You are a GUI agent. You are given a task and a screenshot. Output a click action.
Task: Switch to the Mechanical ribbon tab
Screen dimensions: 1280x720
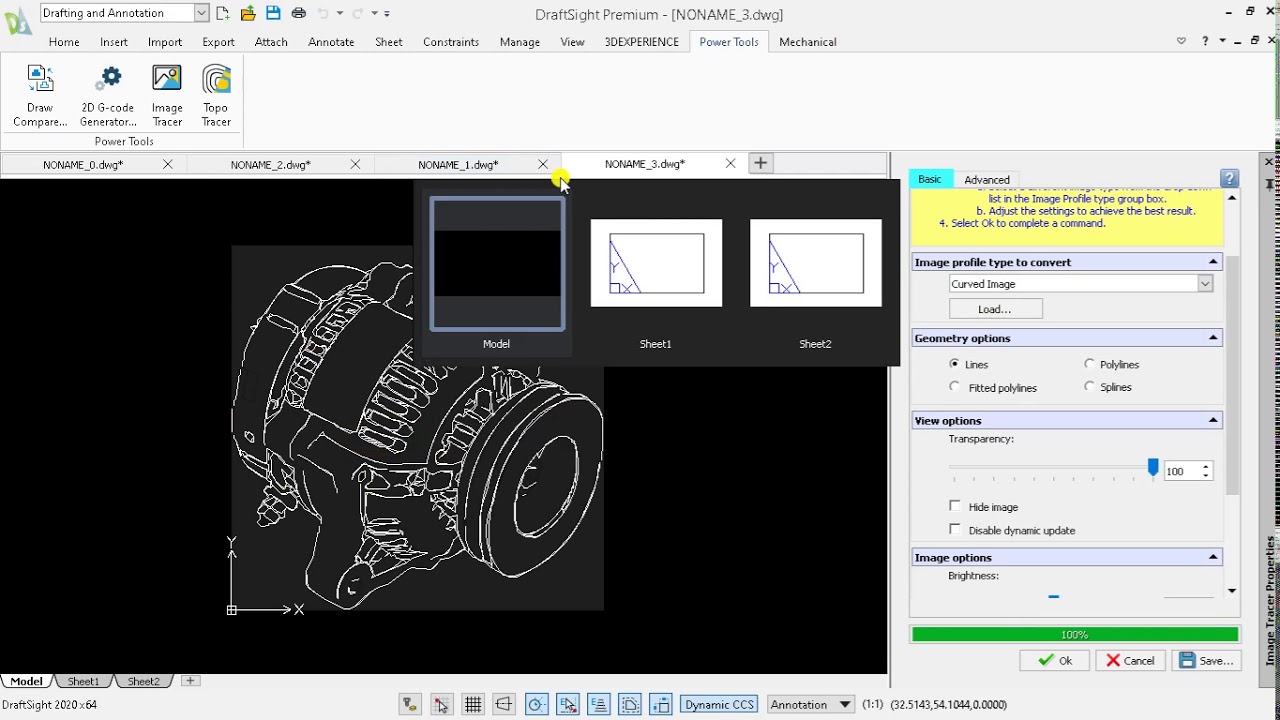(807, 42)
